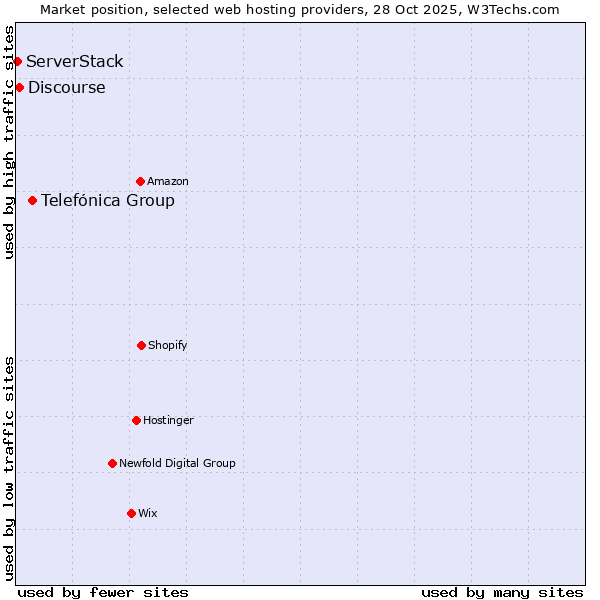The width and height of the screenshot is (600, 600).
Task: Select the Hostinger label text
Action: click(168, 421)
